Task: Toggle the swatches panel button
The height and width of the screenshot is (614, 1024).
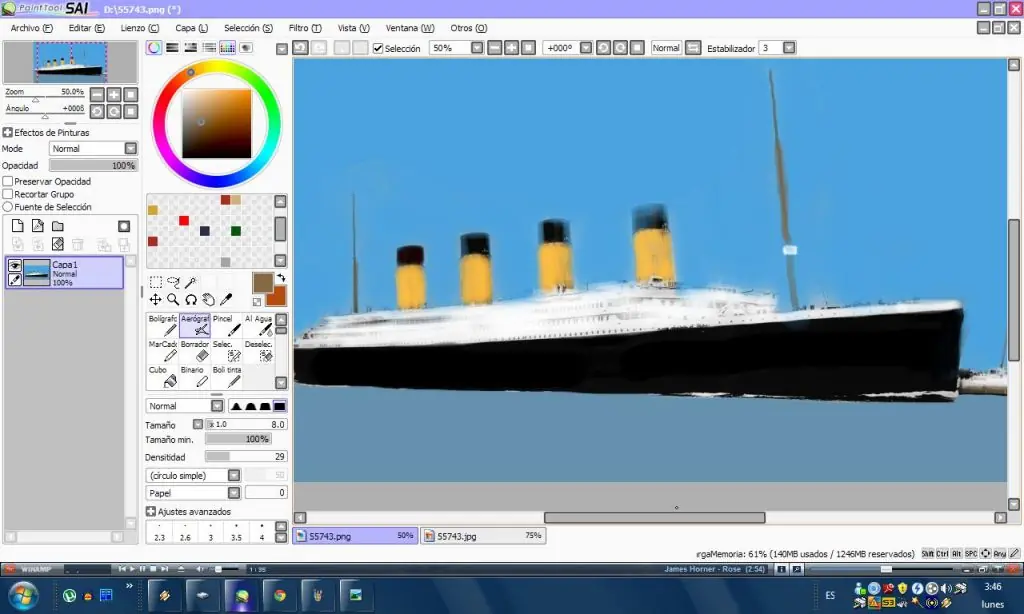Action: click(x=227, y=48)
